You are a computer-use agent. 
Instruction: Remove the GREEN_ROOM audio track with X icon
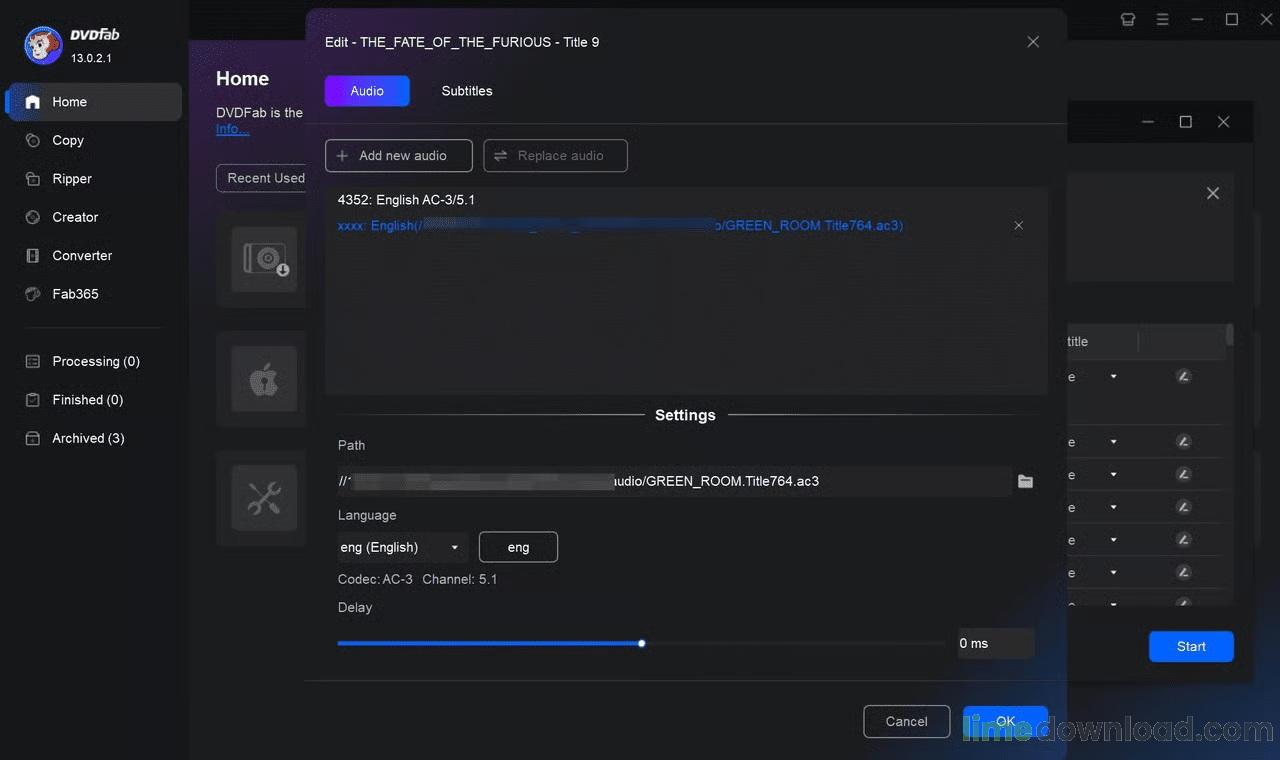pos(1018,226)
